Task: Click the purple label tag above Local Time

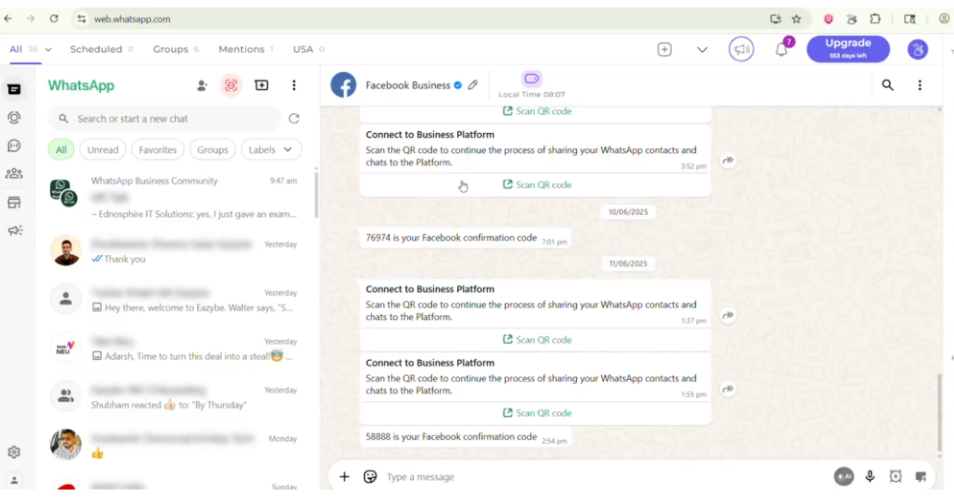Action: [531, 78]
